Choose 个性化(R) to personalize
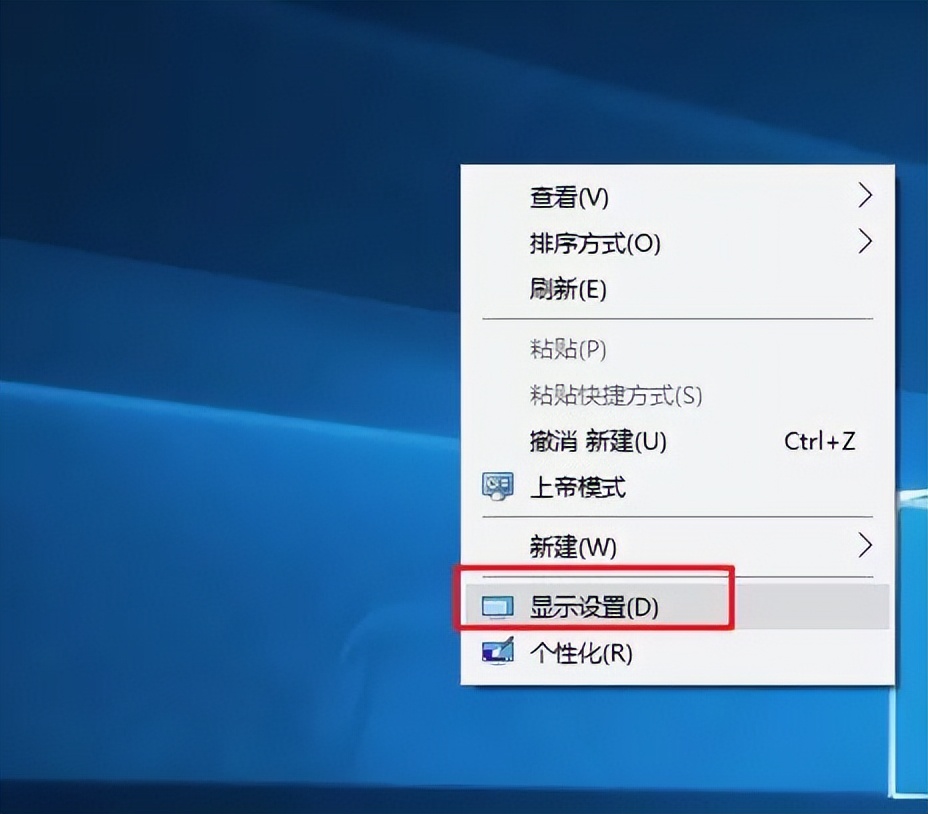This screenshot has height=814, width=928. [580, 655]
